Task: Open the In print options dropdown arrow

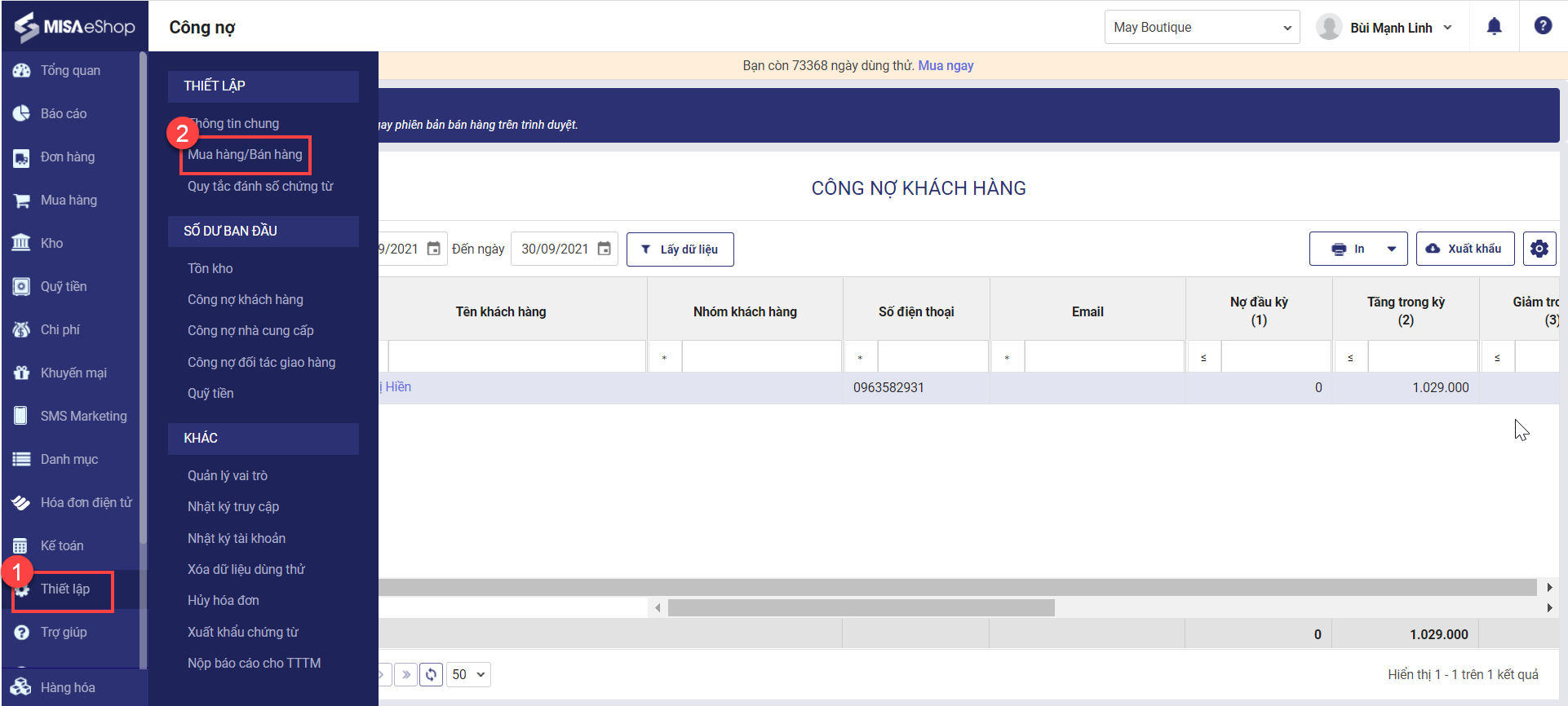Action: coord(1391,249)
